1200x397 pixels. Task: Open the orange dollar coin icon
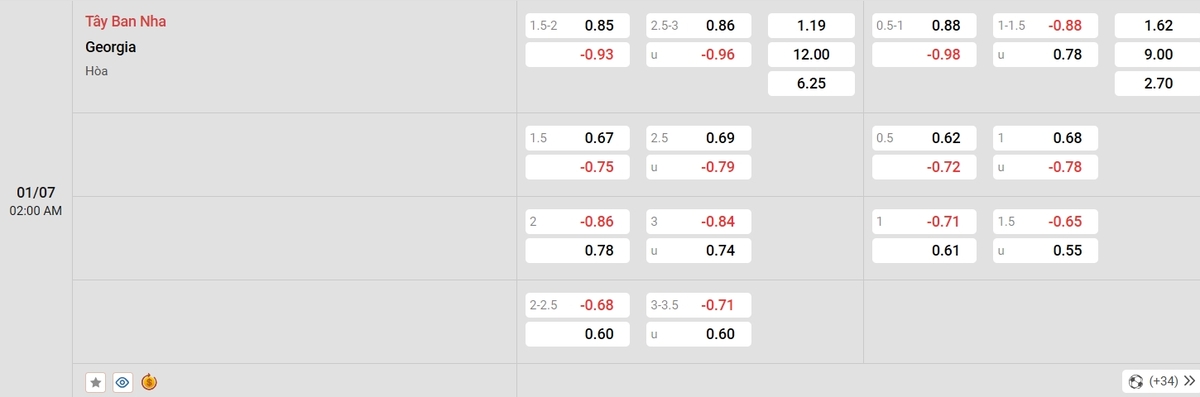[x=149, y=382]
